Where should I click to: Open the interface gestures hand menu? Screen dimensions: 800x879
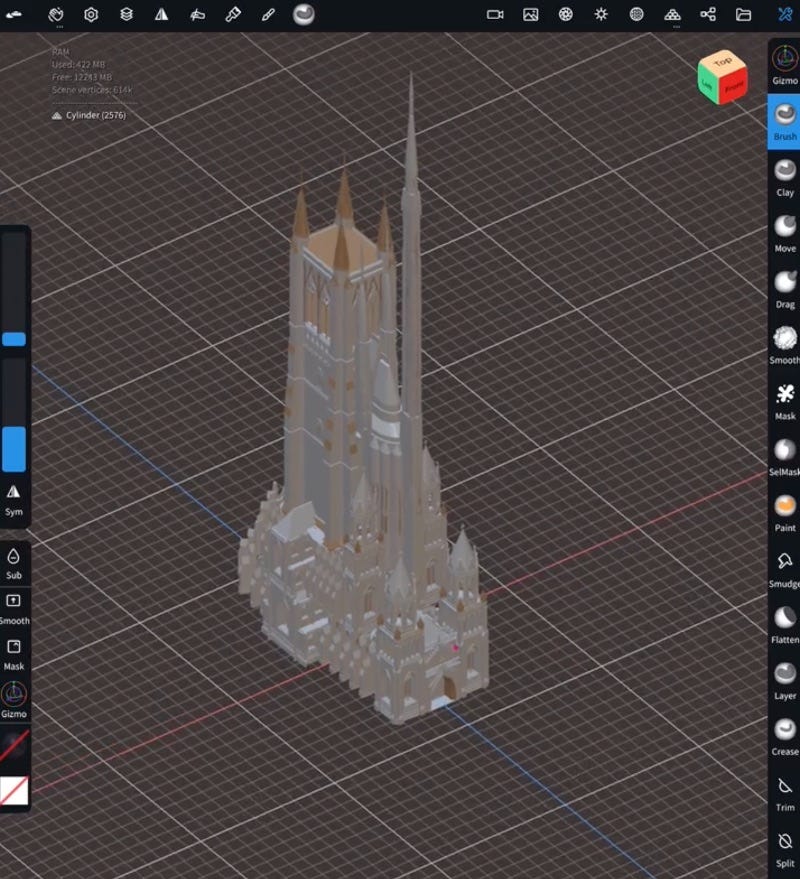[x=56, y=15]
